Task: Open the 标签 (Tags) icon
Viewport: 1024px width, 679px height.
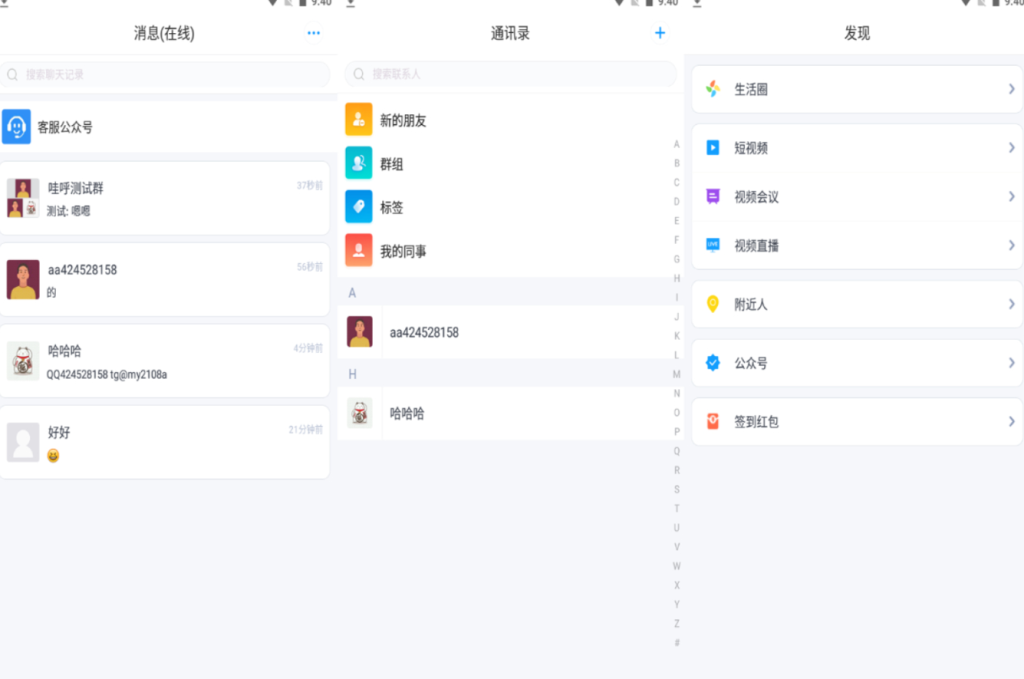Action: pos(357,207)
